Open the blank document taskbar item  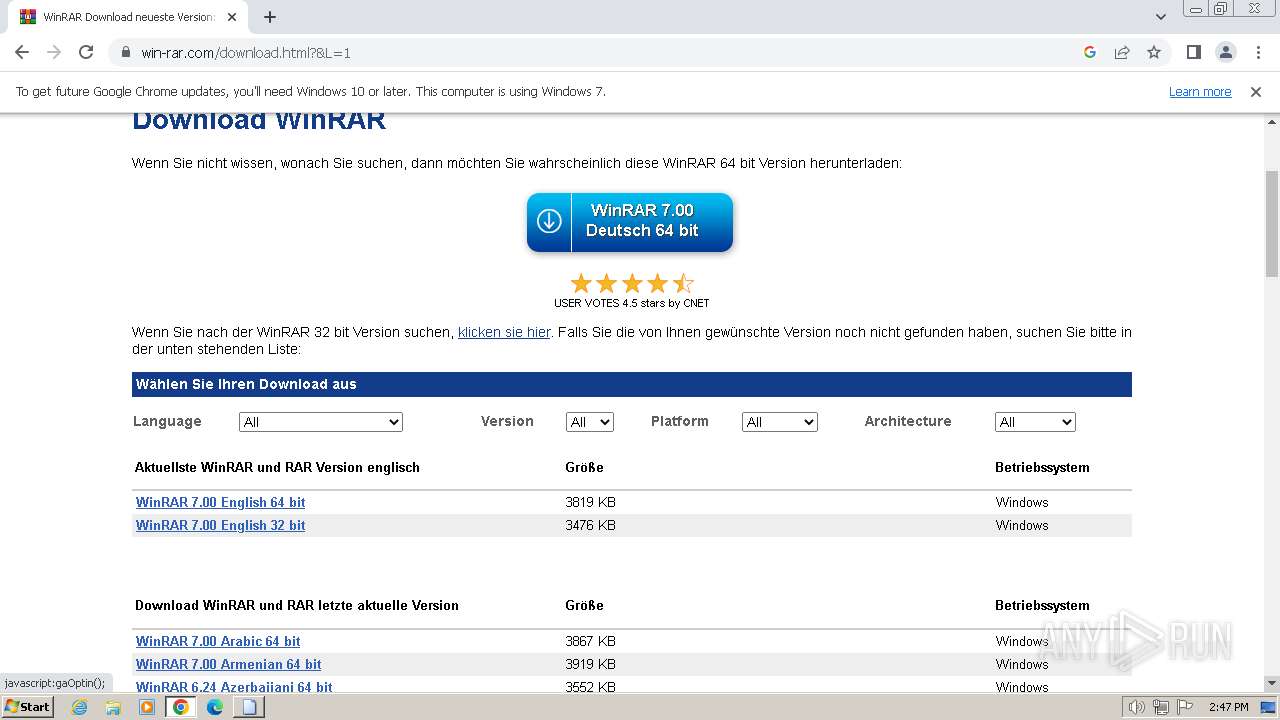click(249, 707)
